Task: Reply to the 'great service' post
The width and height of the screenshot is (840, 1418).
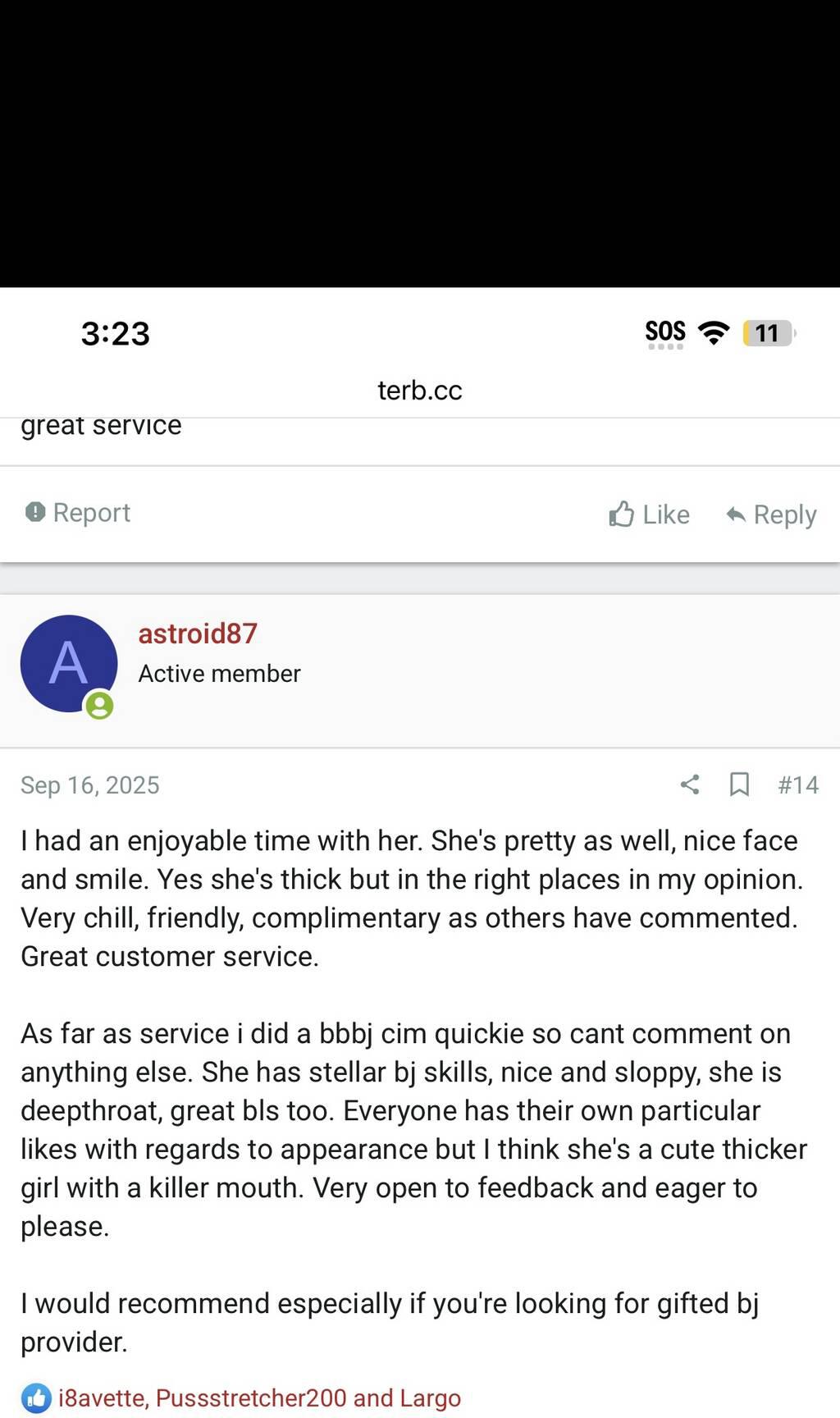Action: [771, 515]
